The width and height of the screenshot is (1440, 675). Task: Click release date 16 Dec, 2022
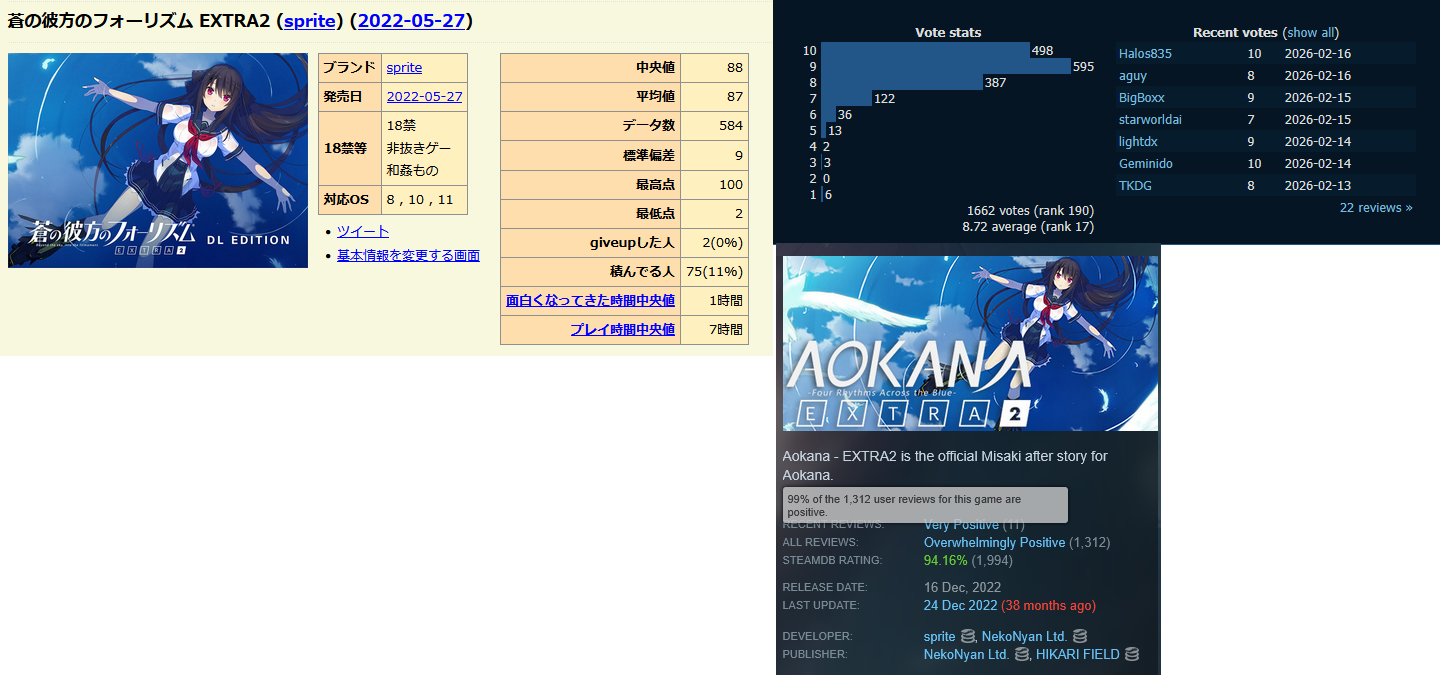coord(962,588)
